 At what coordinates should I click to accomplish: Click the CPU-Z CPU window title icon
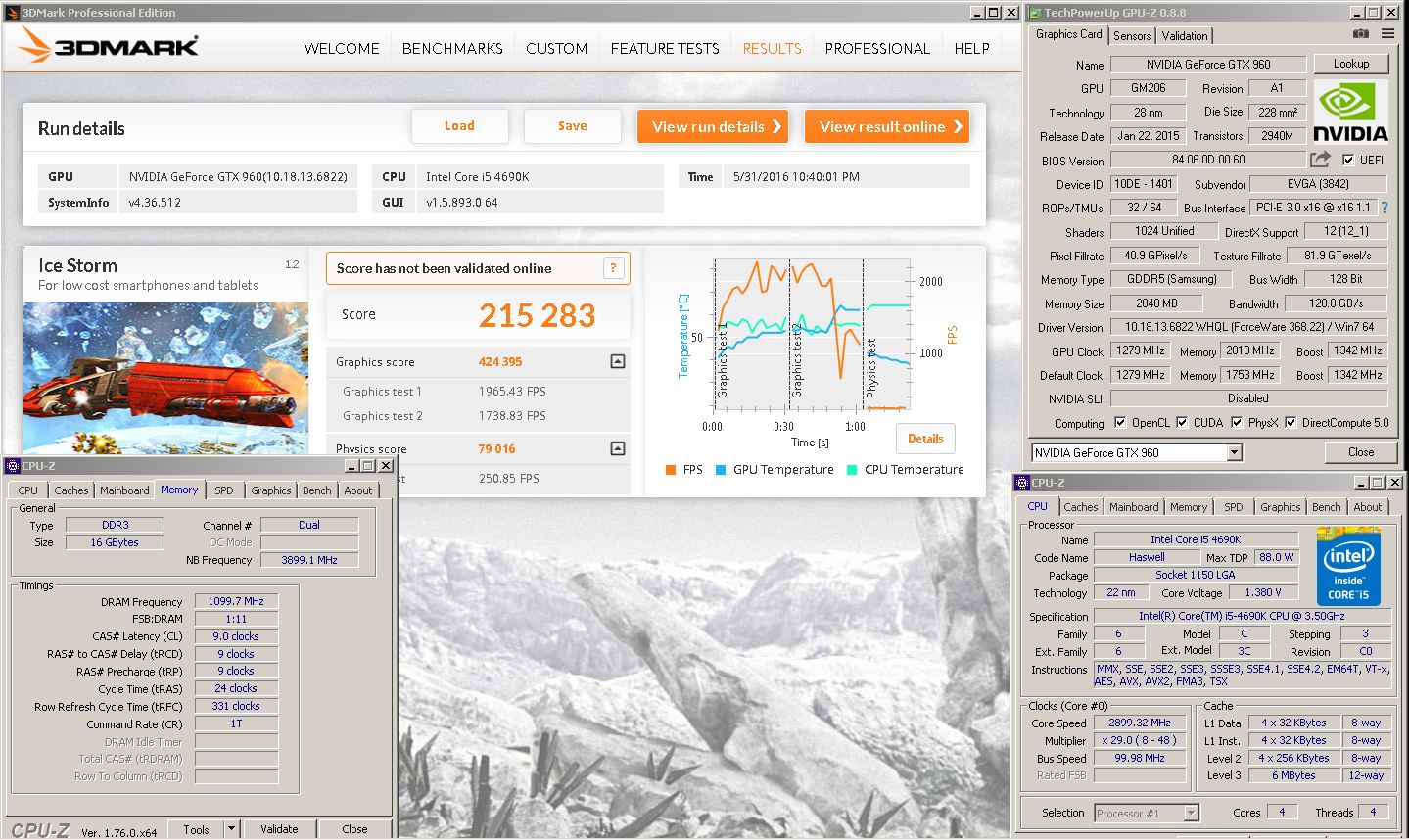[1023, 482]
